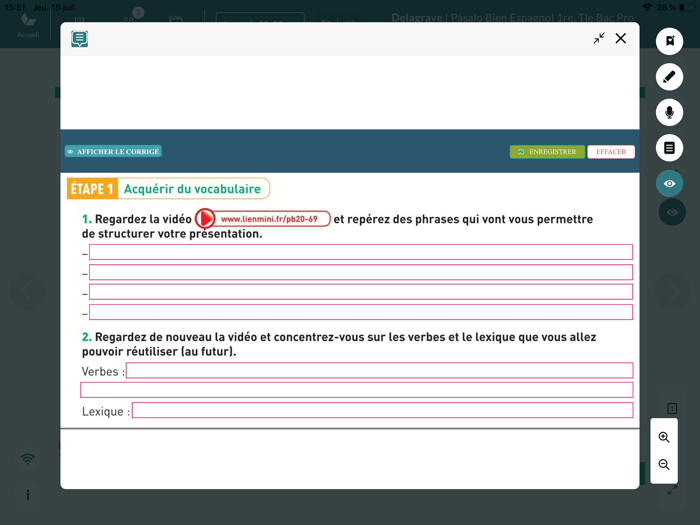Viewport: 700px width, 525px height.
Task: Go to the previous page arrow
Action: pos(28,292)
